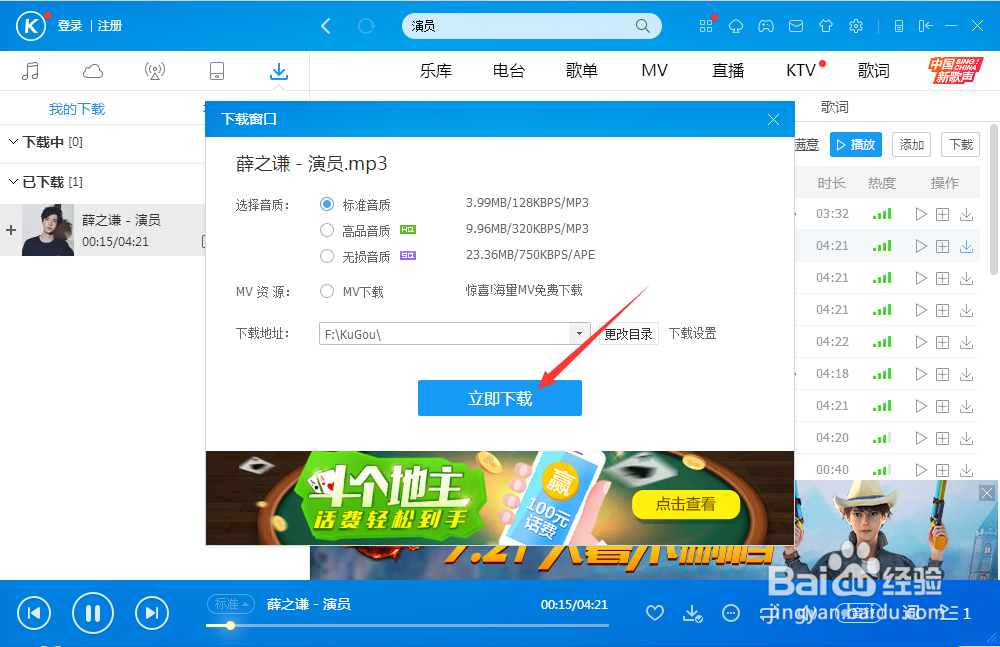The image size is (1000, 647).
Task: Click 更改目录 to change directory
Action: pyautogui.click(x=628, y=333)
